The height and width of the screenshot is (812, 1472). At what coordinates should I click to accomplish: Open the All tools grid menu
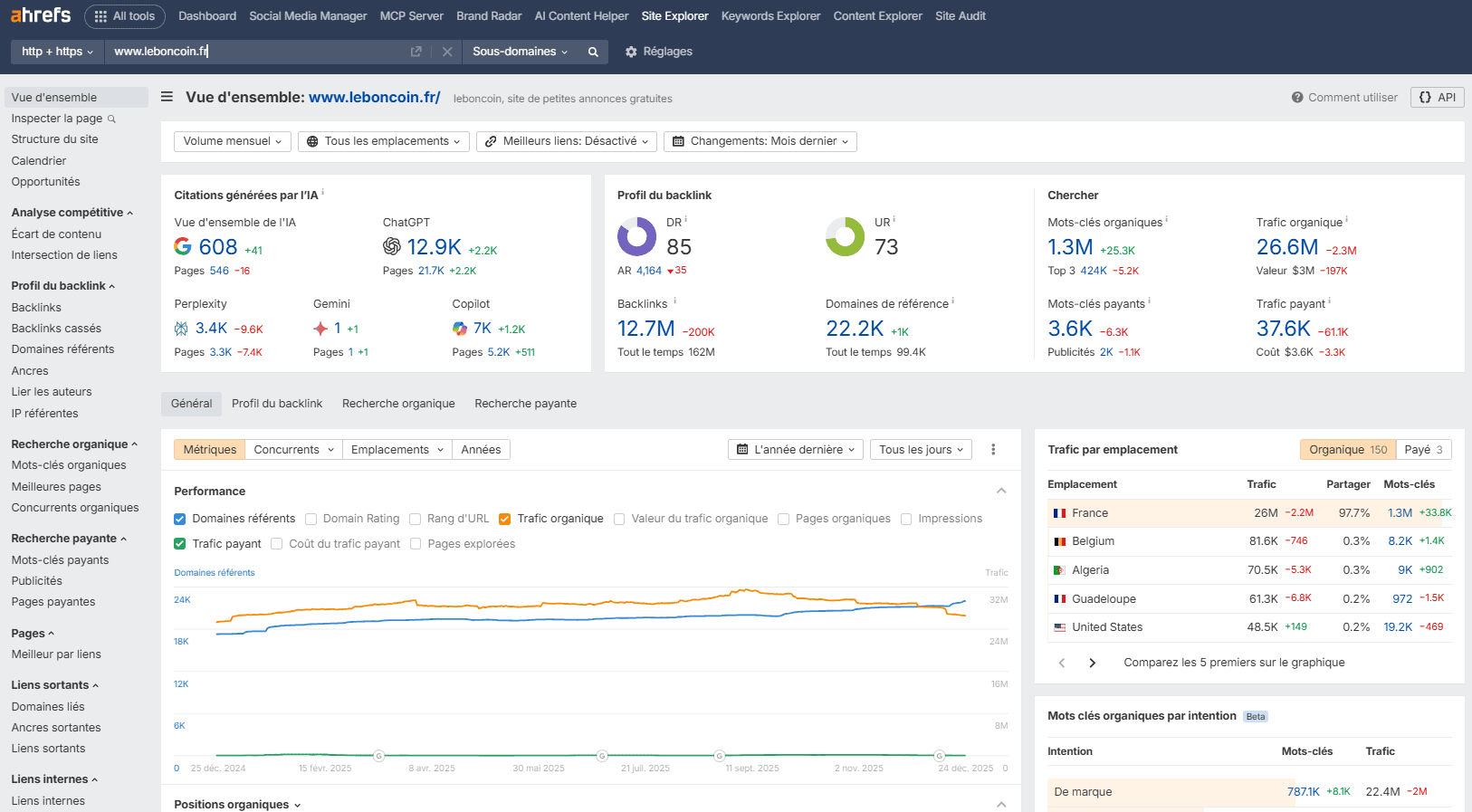click(125, 16)
